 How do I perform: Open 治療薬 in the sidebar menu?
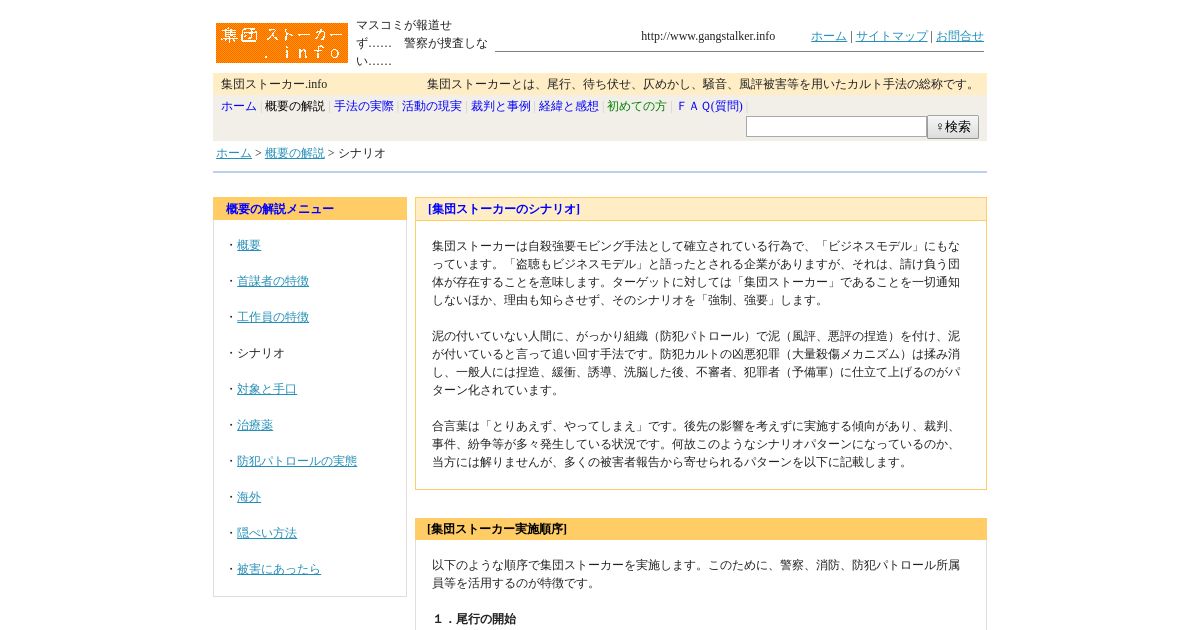coord(255,425)
